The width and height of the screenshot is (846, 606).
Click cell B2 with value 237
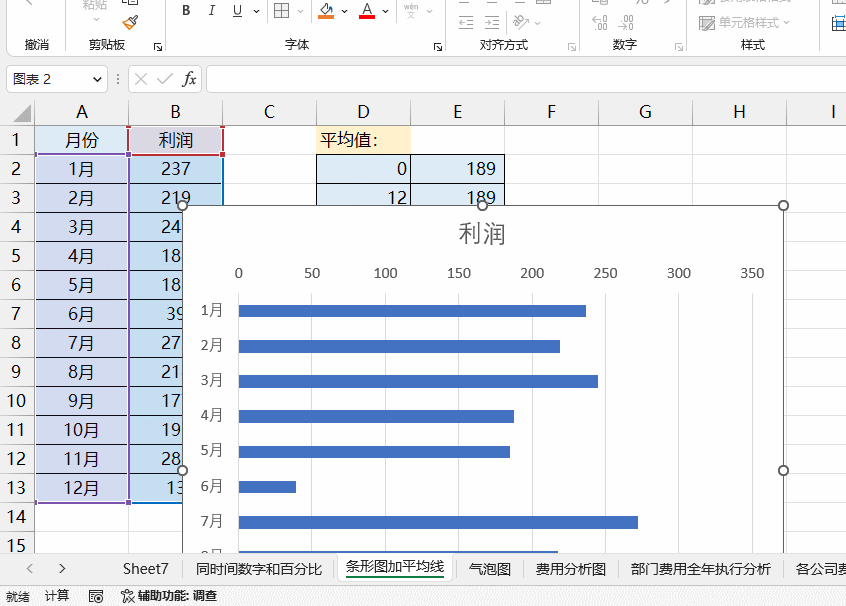175,169
